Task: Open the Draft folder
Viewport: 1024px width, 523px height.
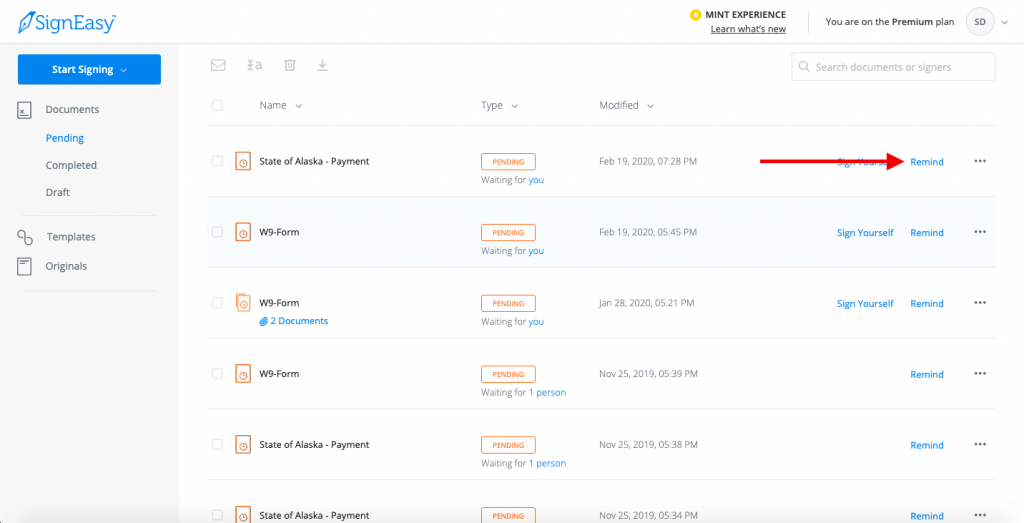Action: click(x=57, y=193)
